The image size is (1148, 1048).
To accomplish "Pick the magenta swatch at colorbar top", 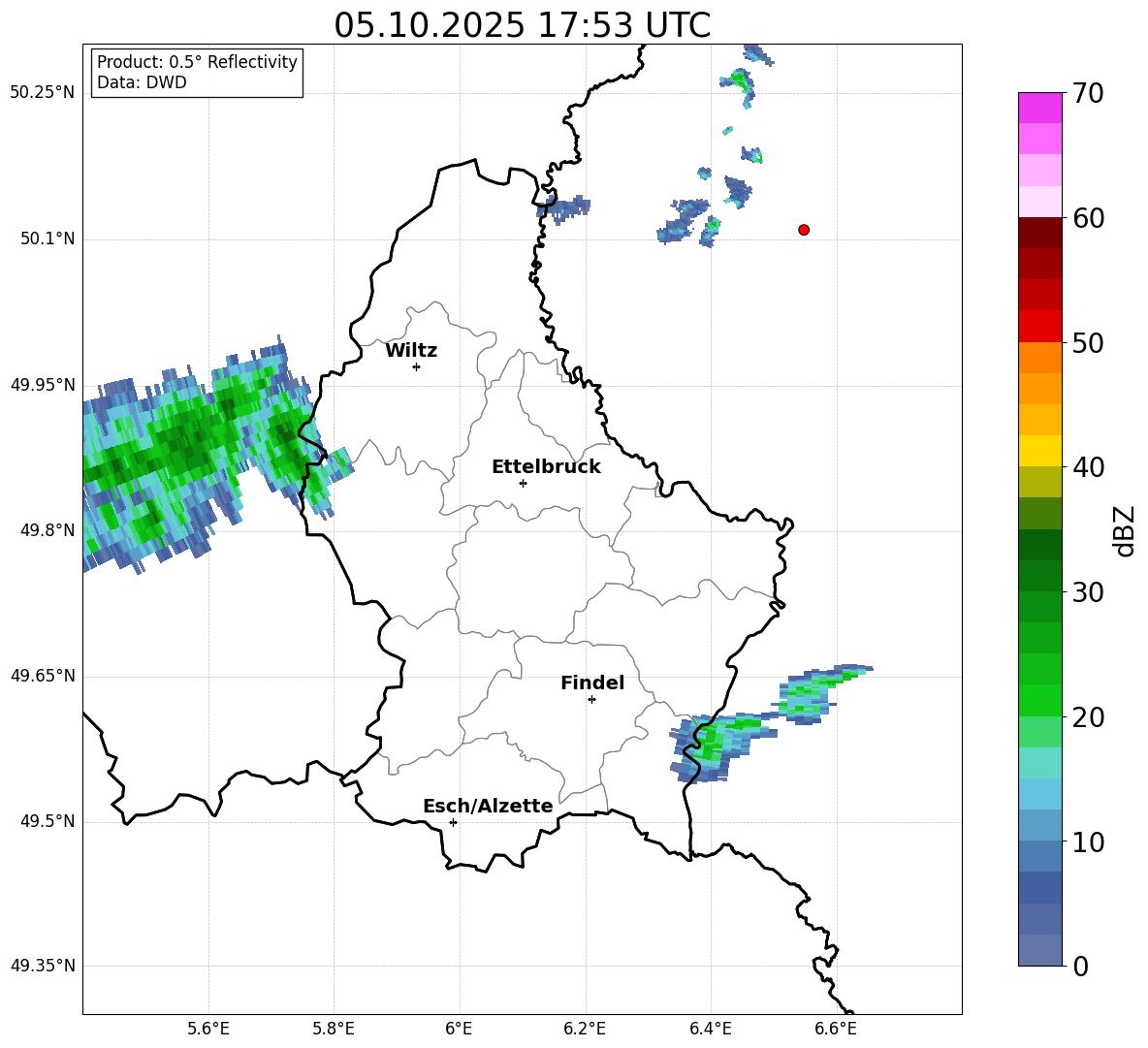I will pos(1040,108).
